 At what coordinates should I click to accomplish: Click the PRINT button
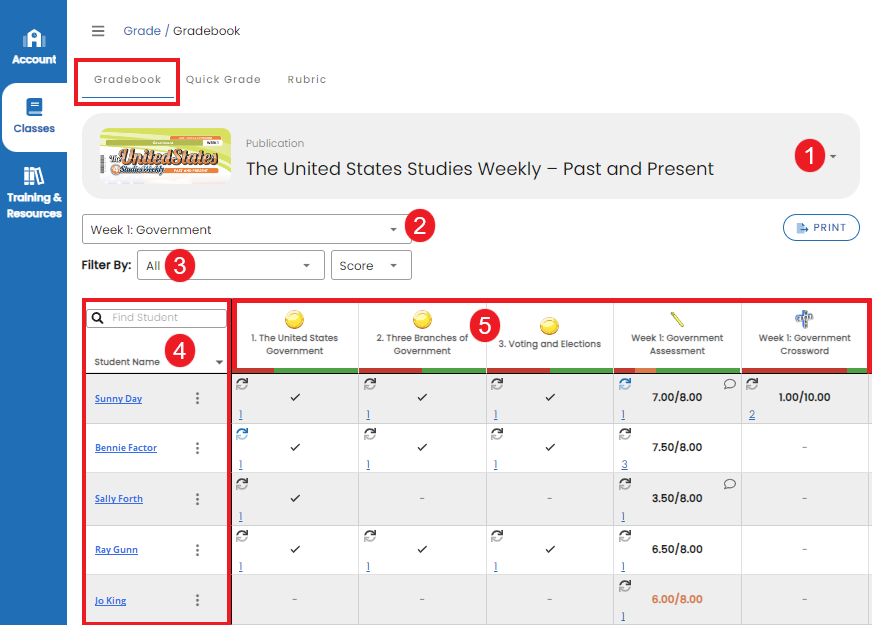(821, 227)
